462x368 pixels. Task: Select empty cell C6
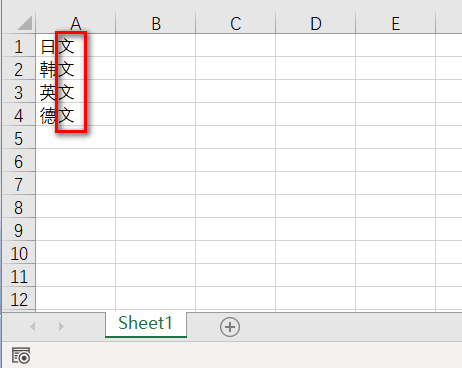click(236, 161)
